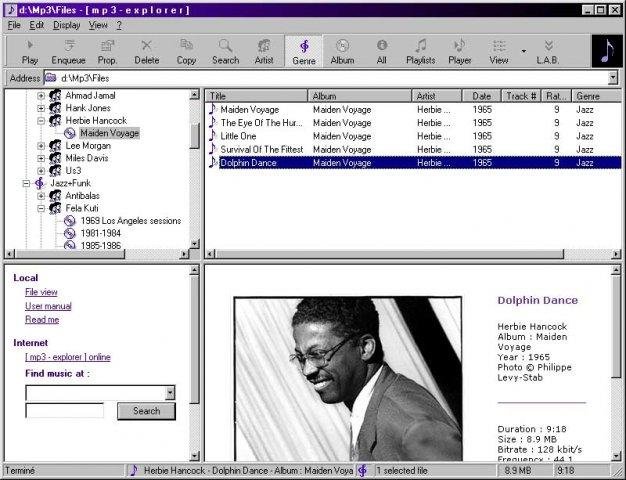Screen dimensions: 626x480
Task: Click the tree pane vertical scrollbar thumb
Action: [x=194, y=136]
